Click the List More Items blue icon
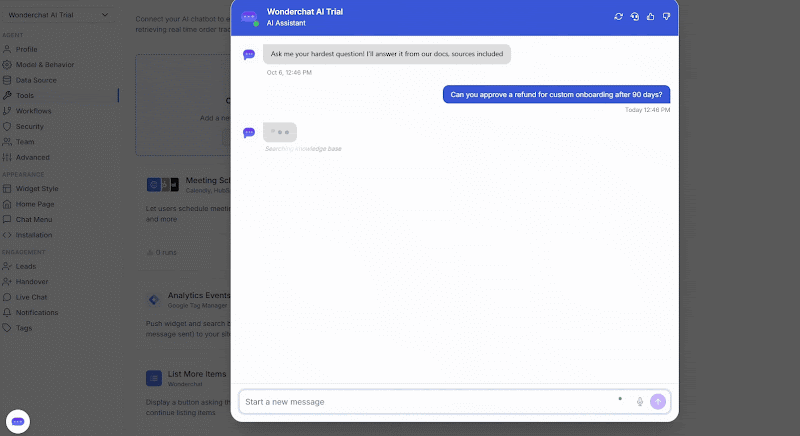 coord(154,378)
